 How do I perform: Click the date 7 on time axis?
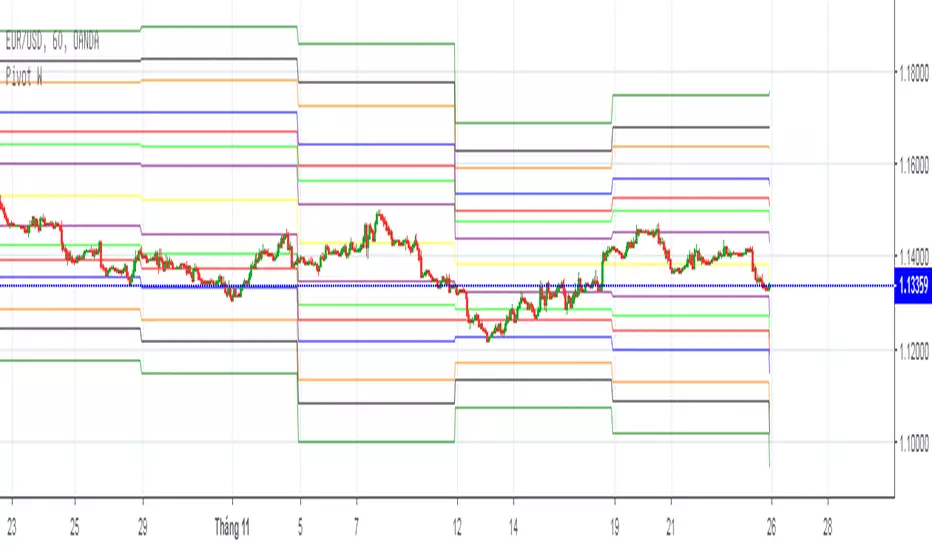(356, 527)
